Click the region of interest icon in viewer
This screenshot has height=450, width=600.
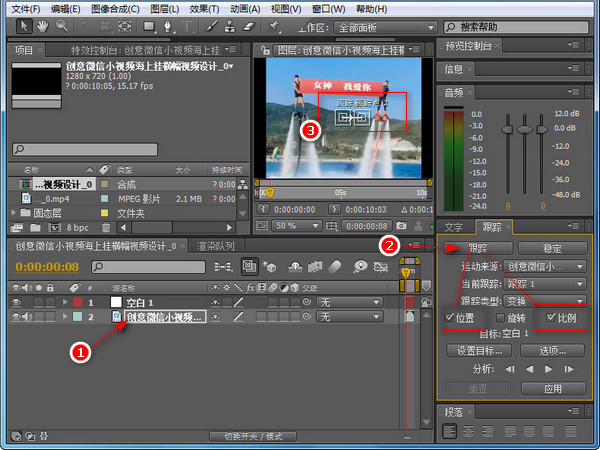[331, 226]
